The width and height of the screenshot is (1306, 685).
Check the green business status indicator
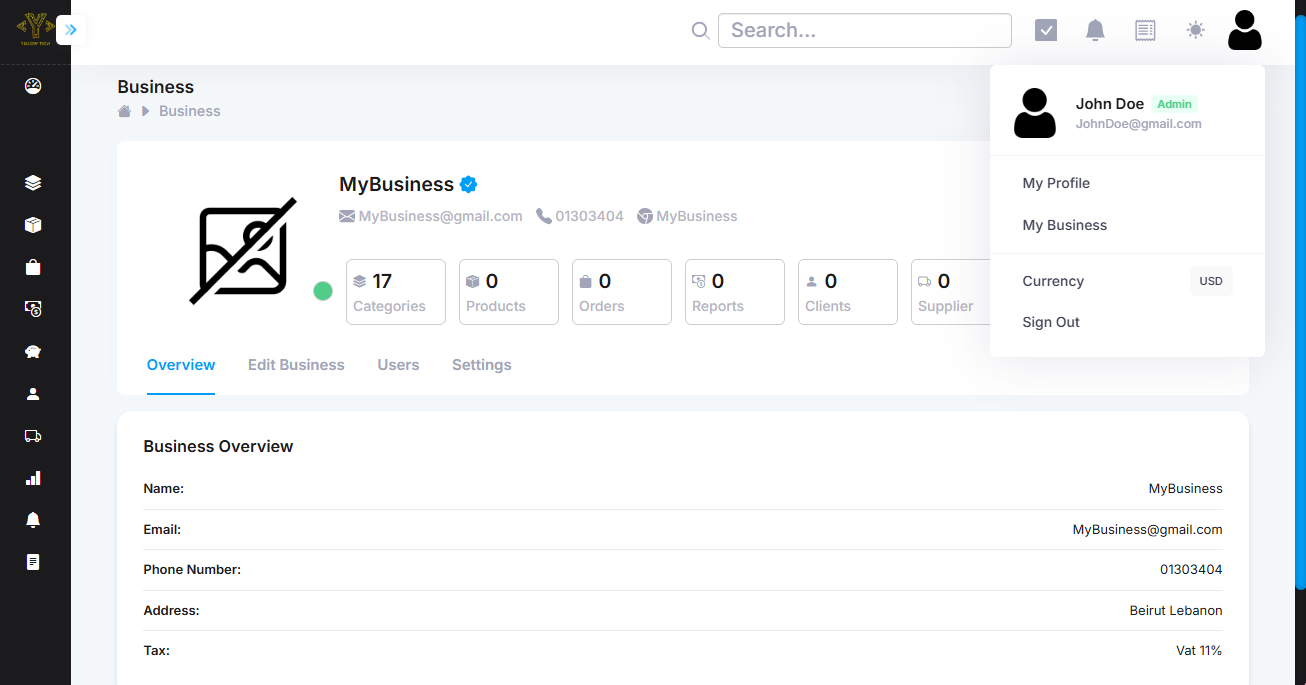[x=322, y=290]
